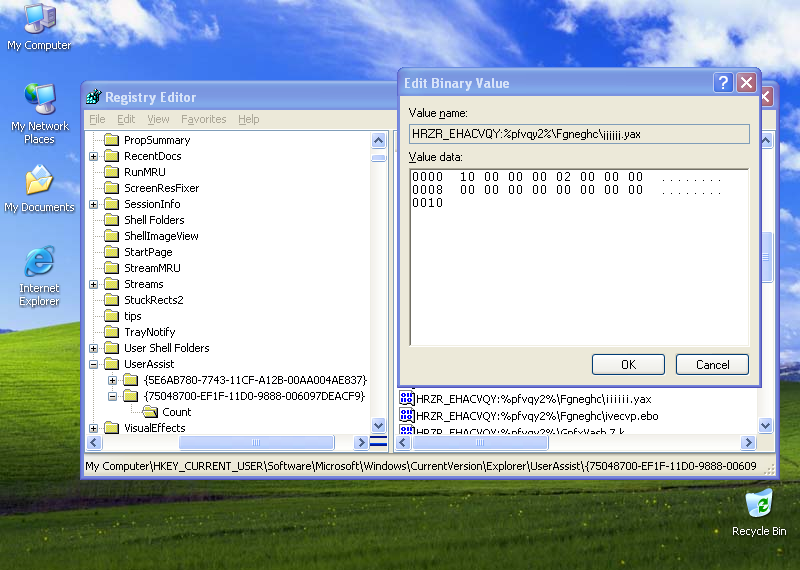Screen dimensions: 800x570
Task: Expand the VisualEffects tree node
Action: (x=93, y=428)
